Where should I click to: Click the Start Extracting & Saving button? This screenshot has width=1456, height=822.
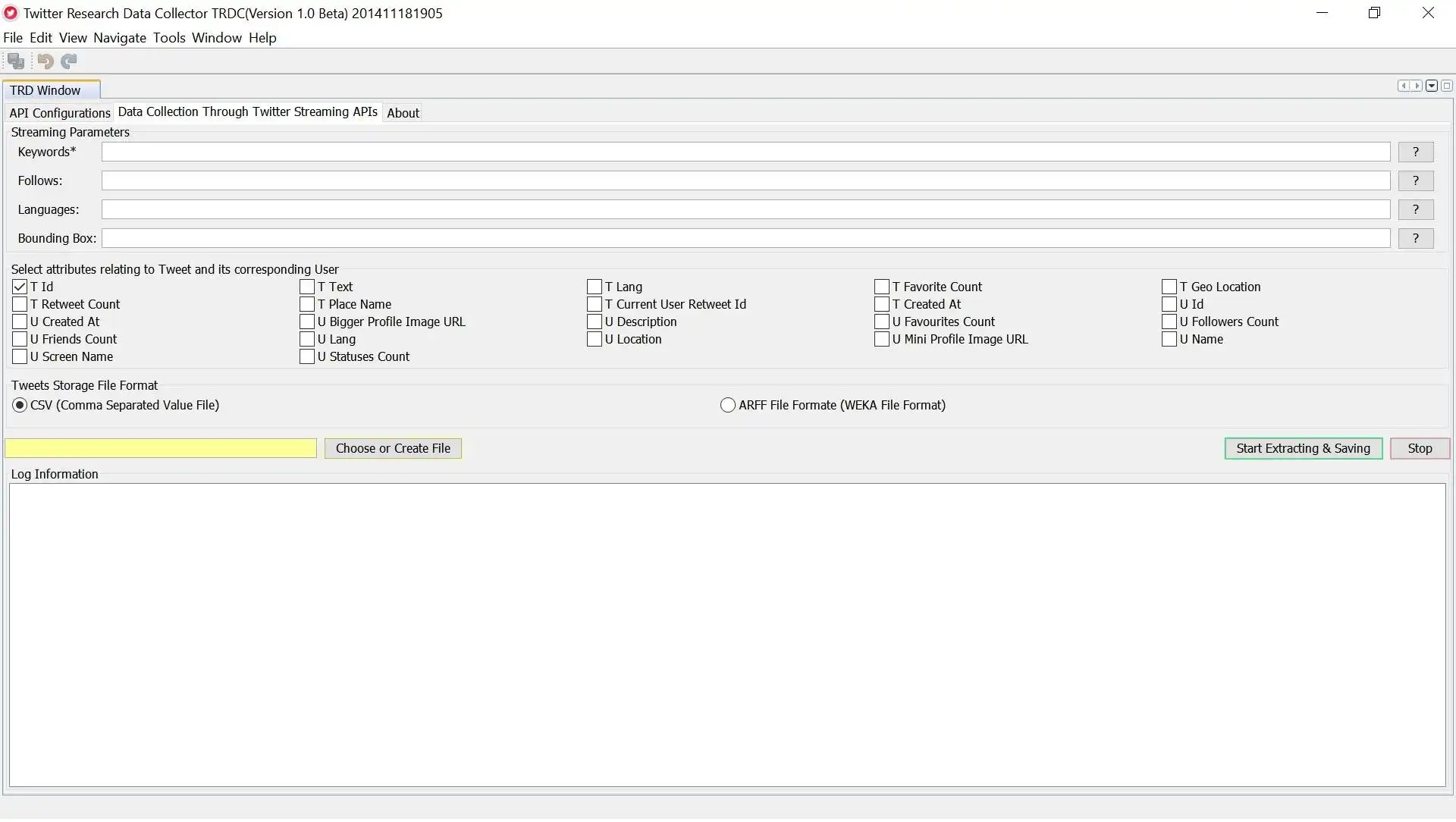pyautogui.click(x=1303, y=448)
